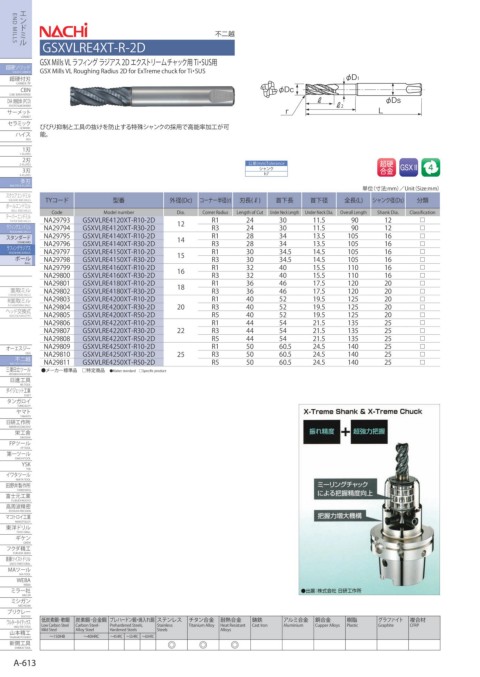Click the ステンレス material header cell
Screen dimensions: 480x677
tap(171, 625)
